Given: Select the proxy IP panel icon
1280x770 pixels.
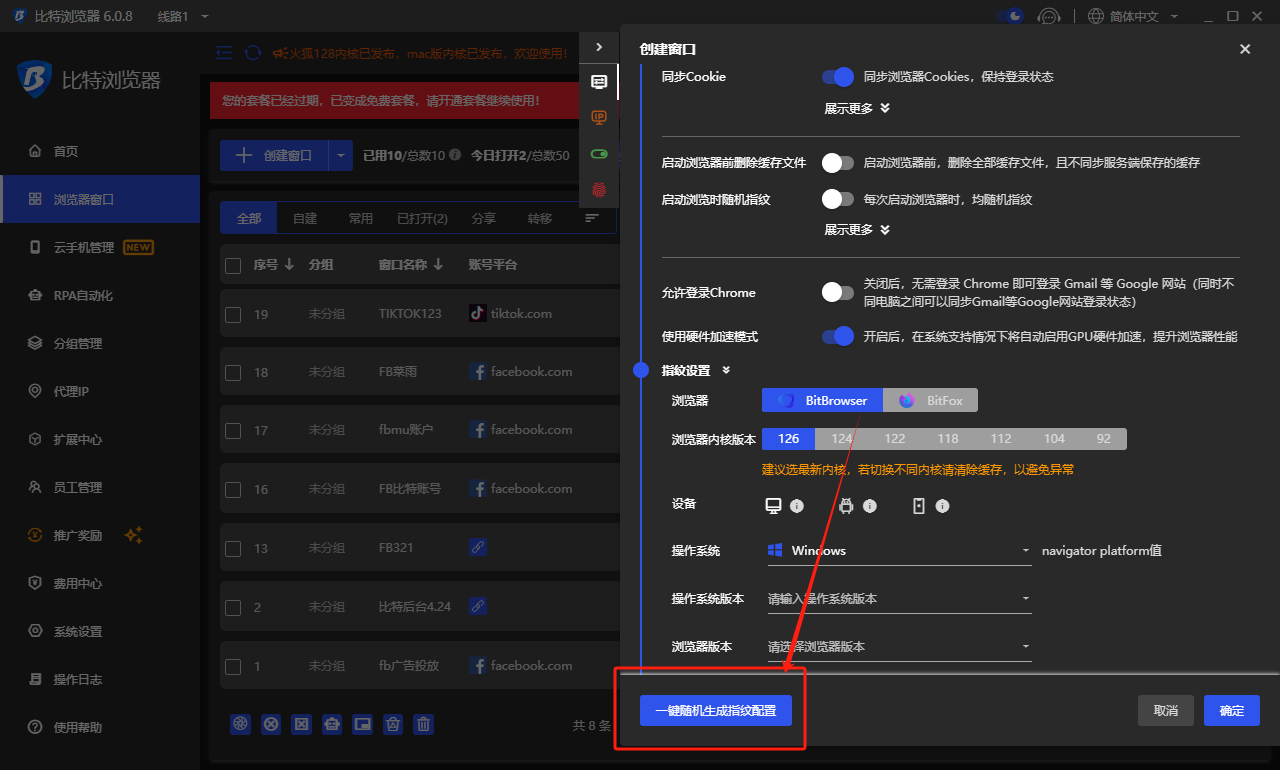Looking at the screenshot, I should tap(599, 117).
